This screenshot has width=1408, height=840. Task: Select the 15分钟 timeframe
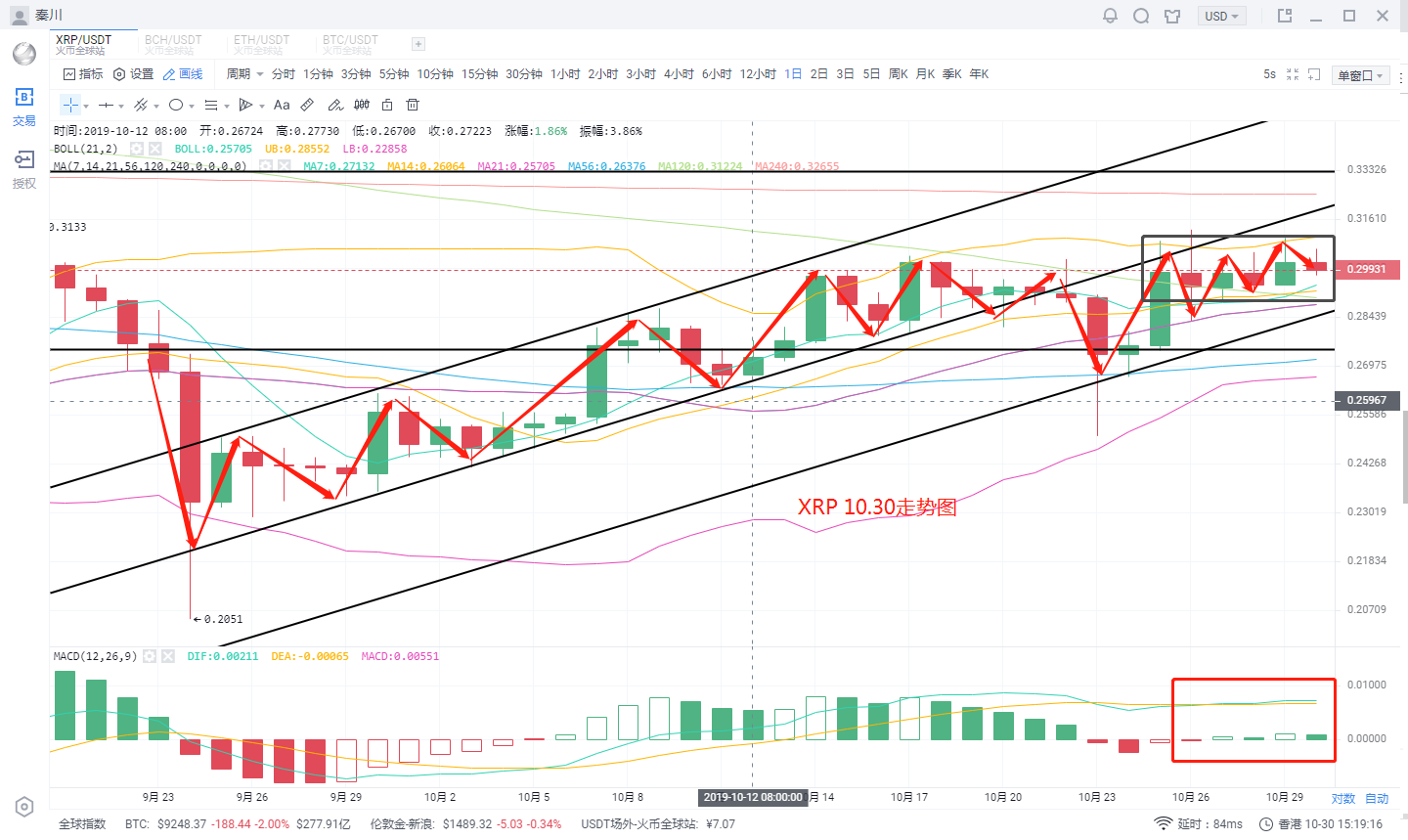tap(480, 74)
